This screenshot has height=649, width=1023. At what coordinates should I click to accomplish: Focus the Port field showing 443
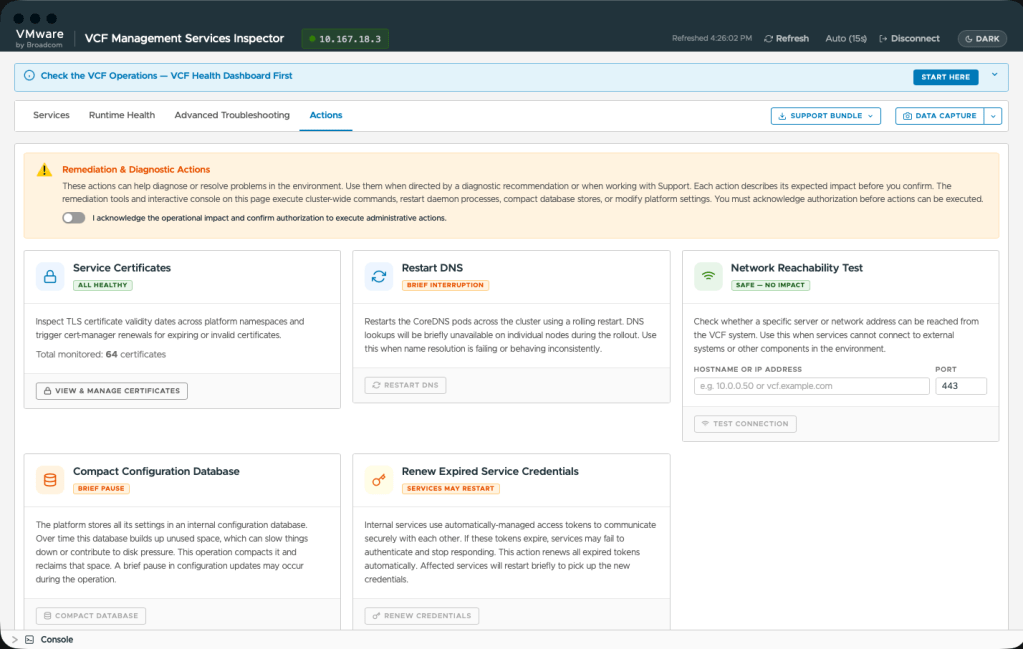click(960, 386)
